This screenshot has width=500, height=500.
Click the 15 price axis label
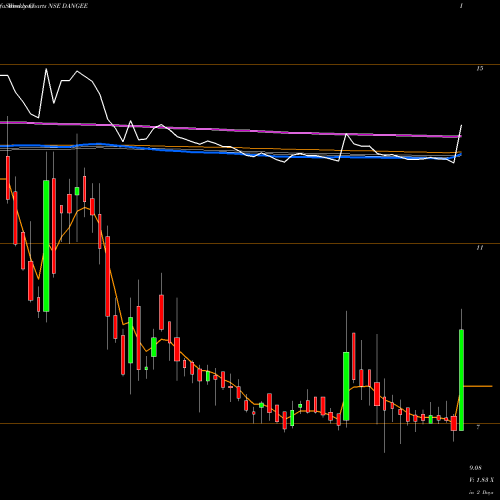(x=479, y=68)
